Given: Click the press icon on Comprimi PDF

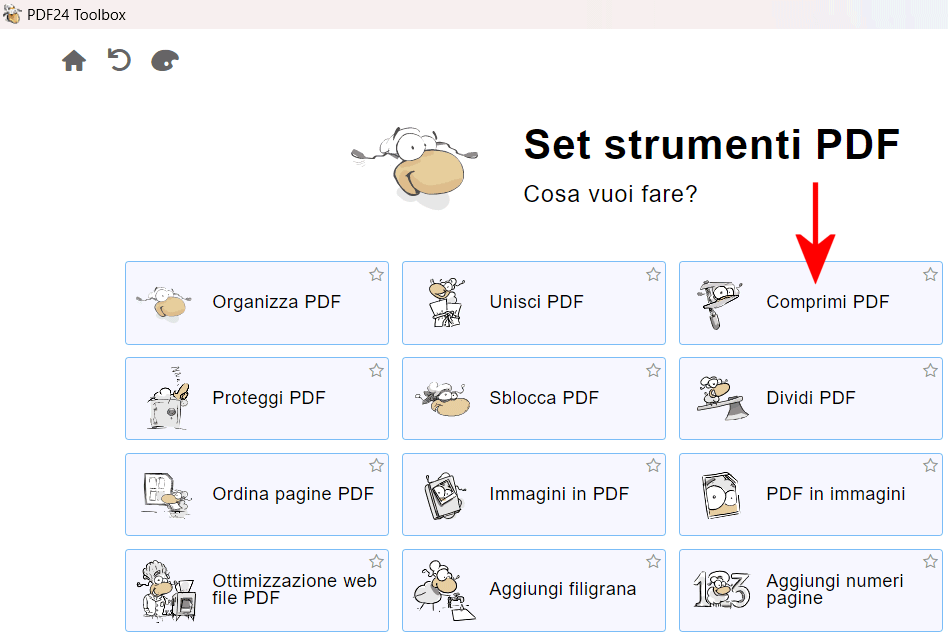Looking at the screenshot, I should [x=719, y=304].
